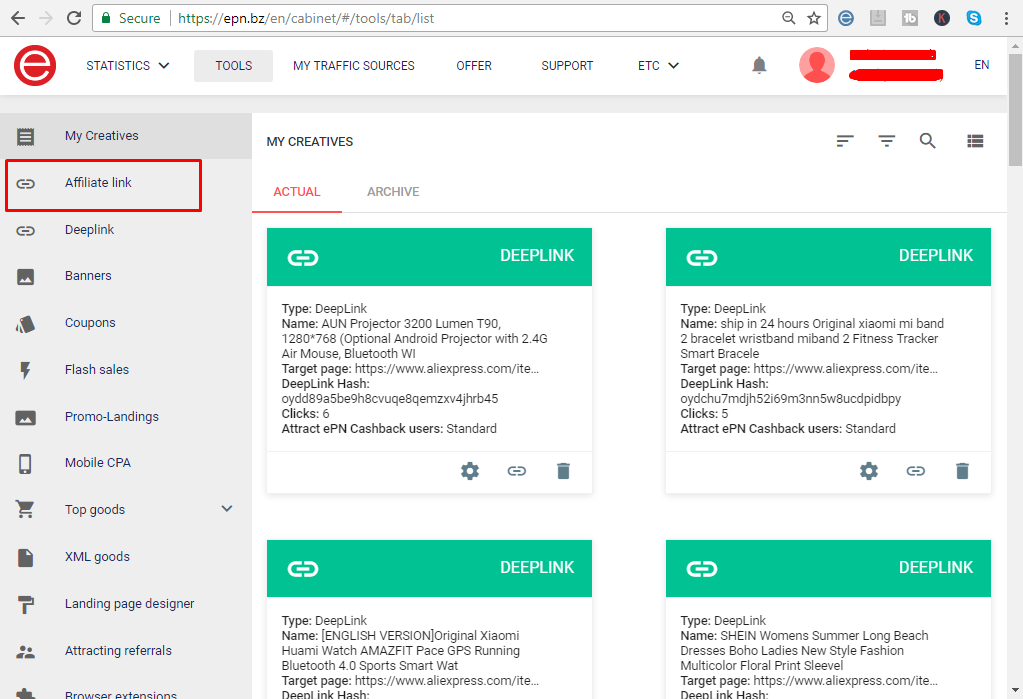Expand the Statistics dropdown menu
Image resolution: width=1023 pixels, height=699 pixels.
(x=128, y=66)
